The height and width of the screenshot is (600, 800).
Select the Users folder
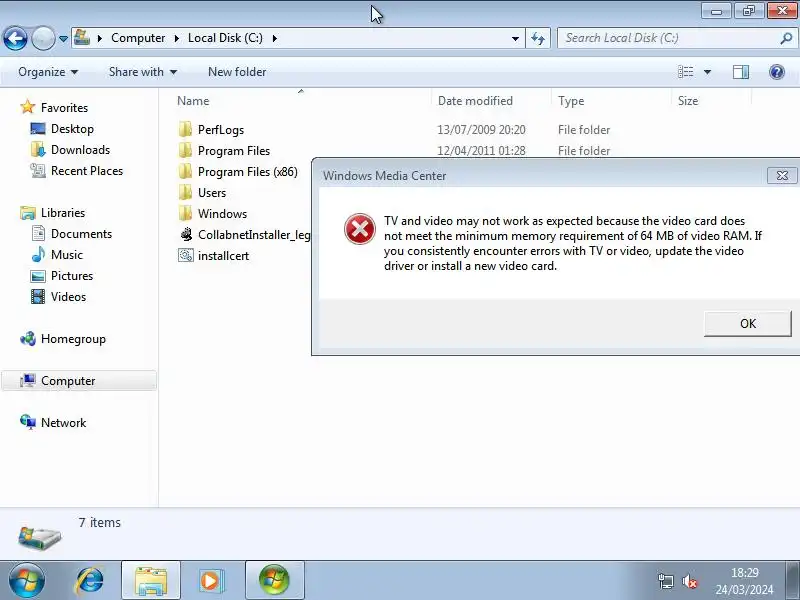click(x=212, y=192)
